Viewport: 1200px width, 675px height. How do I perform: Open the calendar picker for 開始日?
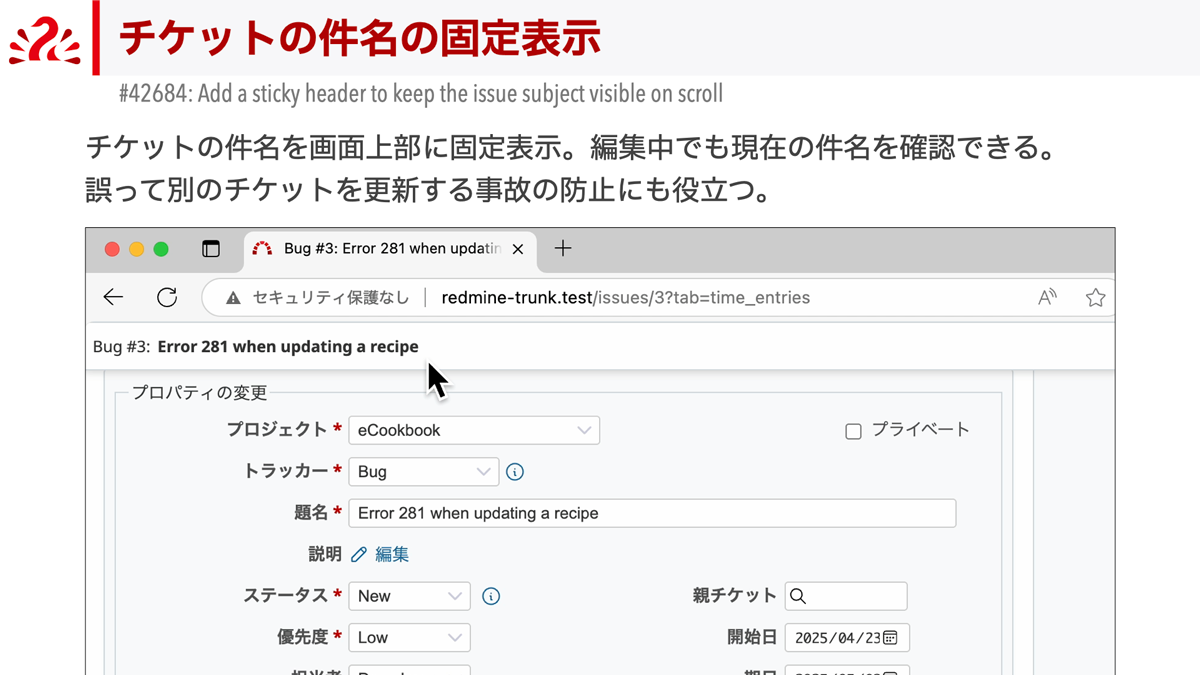click(x=891, y=637)
